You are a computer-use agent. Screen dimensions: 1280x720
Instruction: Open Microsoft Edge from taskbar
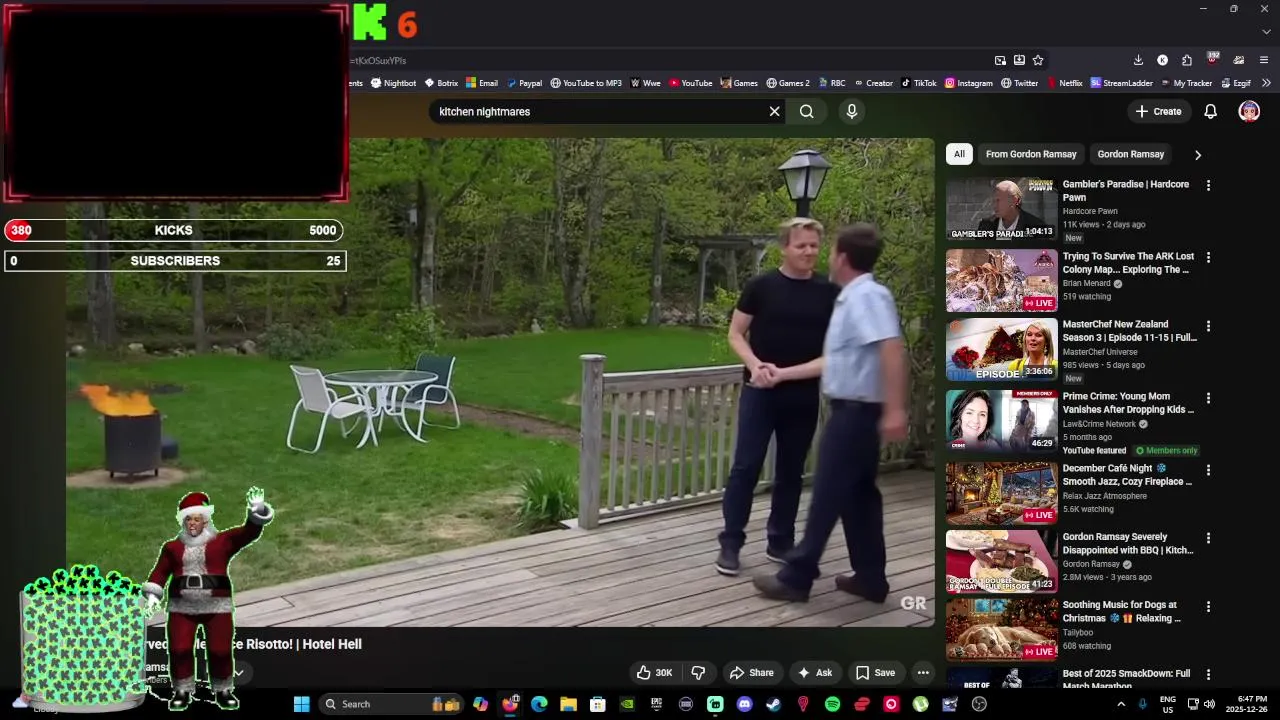coord(539,704)
